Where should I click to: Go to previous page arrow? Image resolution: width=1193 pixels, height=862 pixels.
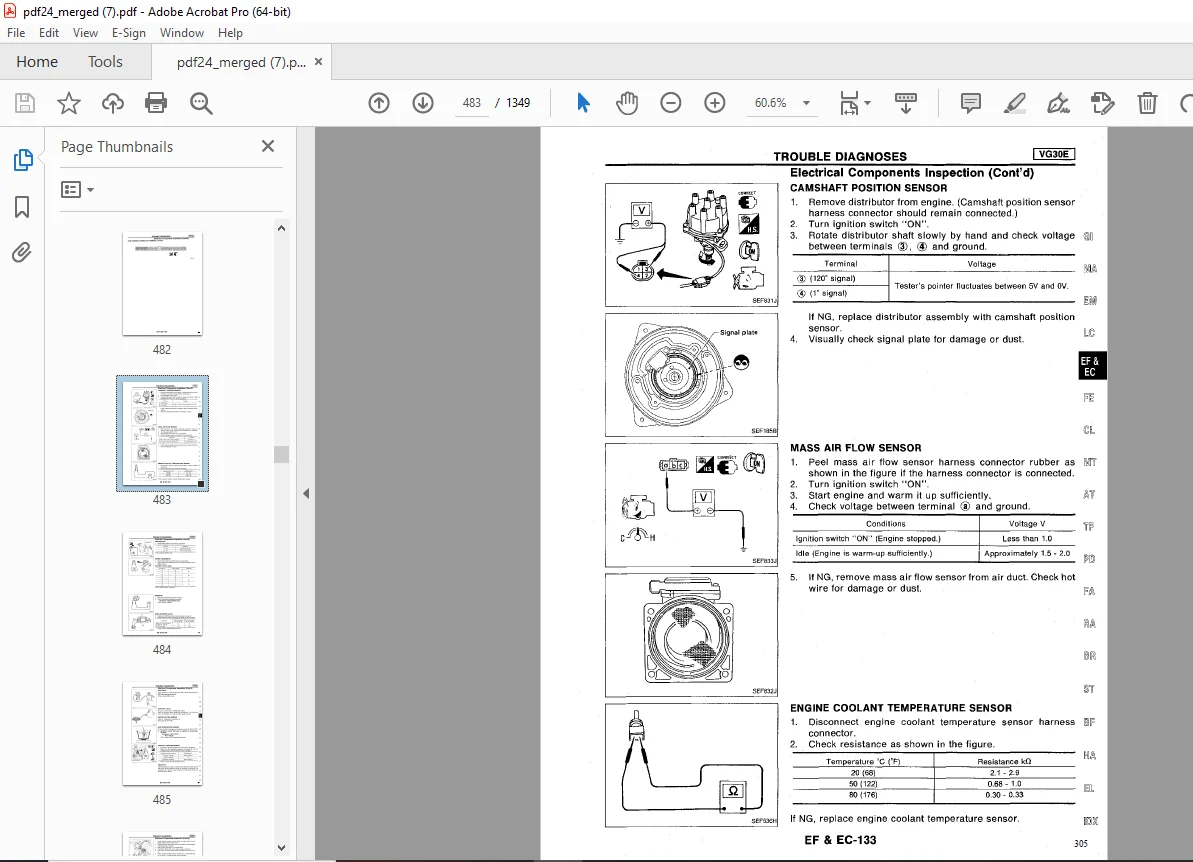coord(379,103)
